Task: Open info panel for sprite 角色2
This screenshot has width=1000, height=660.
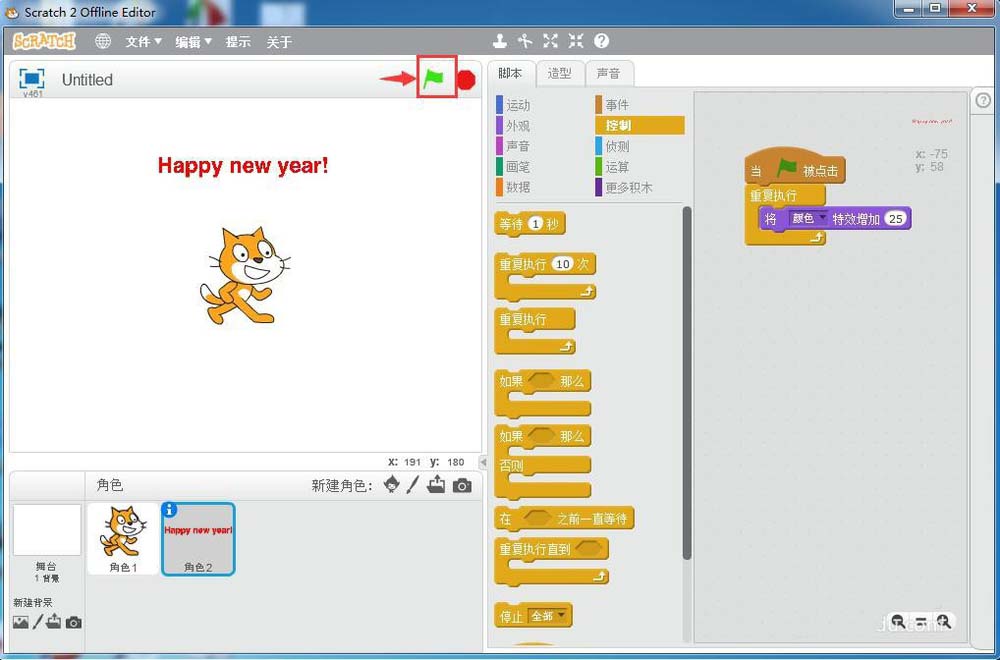Action: [x=169, y=511]
